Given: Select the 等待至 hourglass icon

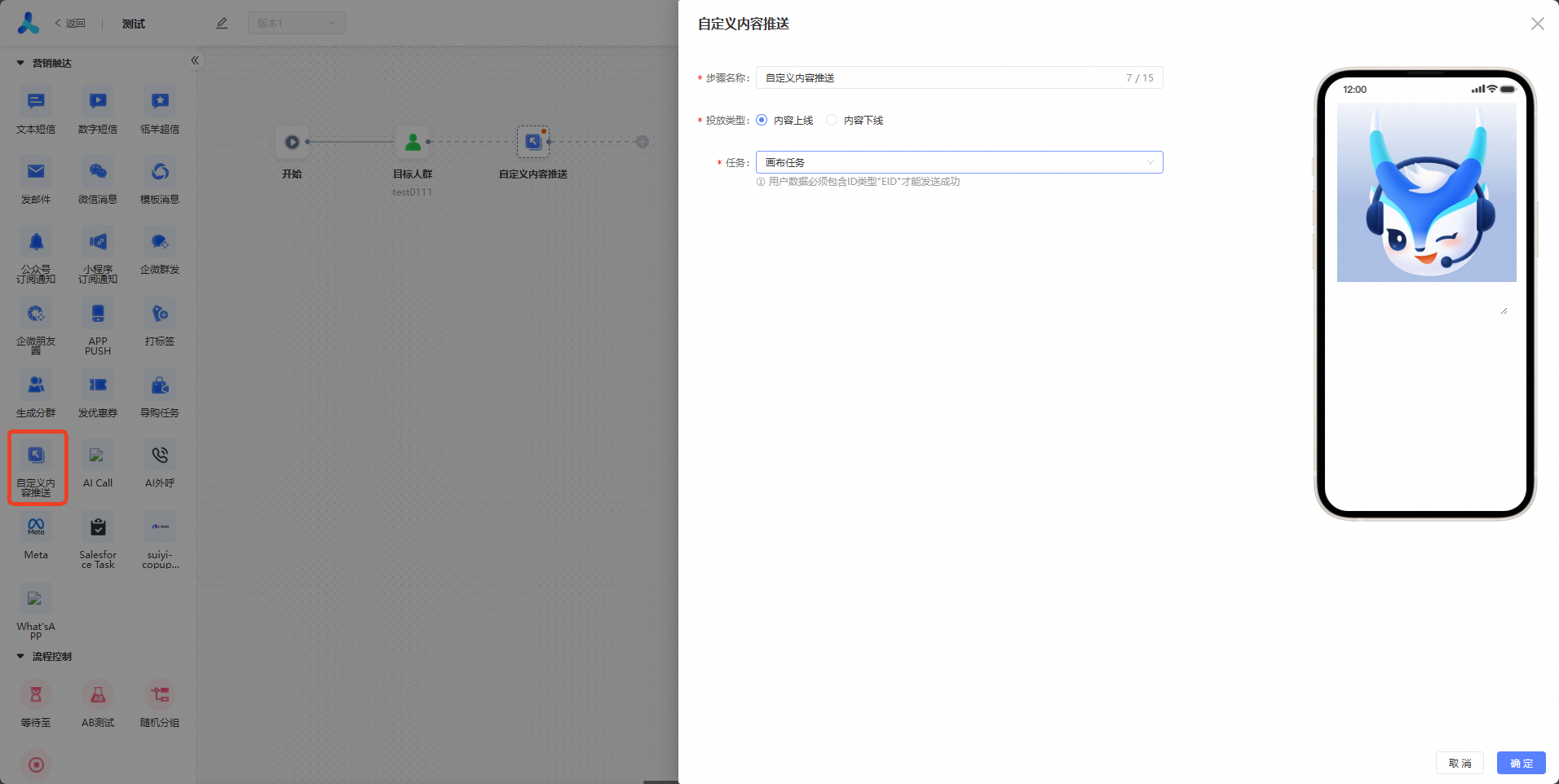Looking at the screenshot, I should click(36, 694).
